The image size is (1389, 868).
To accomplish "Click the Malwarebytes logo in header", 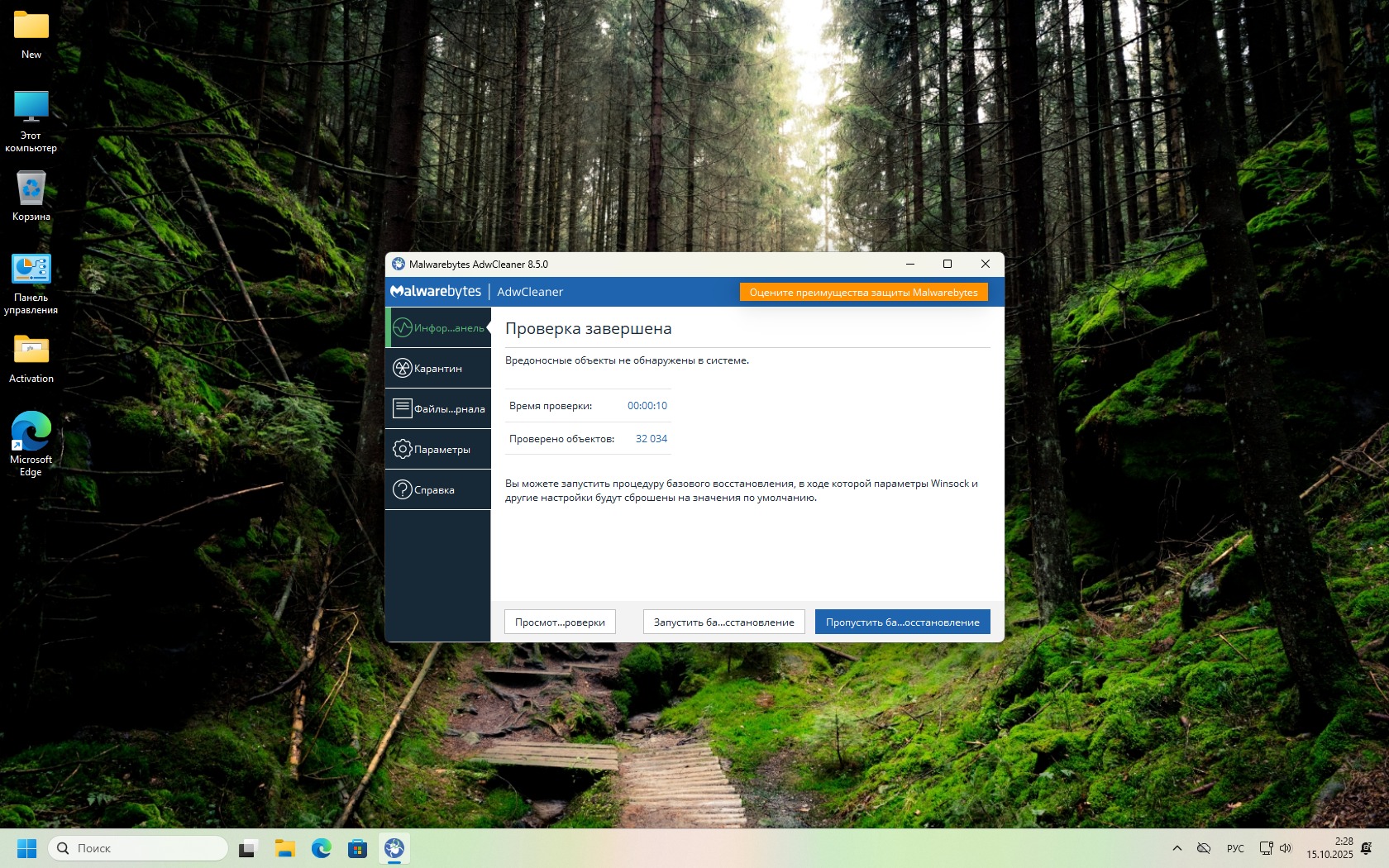I will (x=436, y=292).
